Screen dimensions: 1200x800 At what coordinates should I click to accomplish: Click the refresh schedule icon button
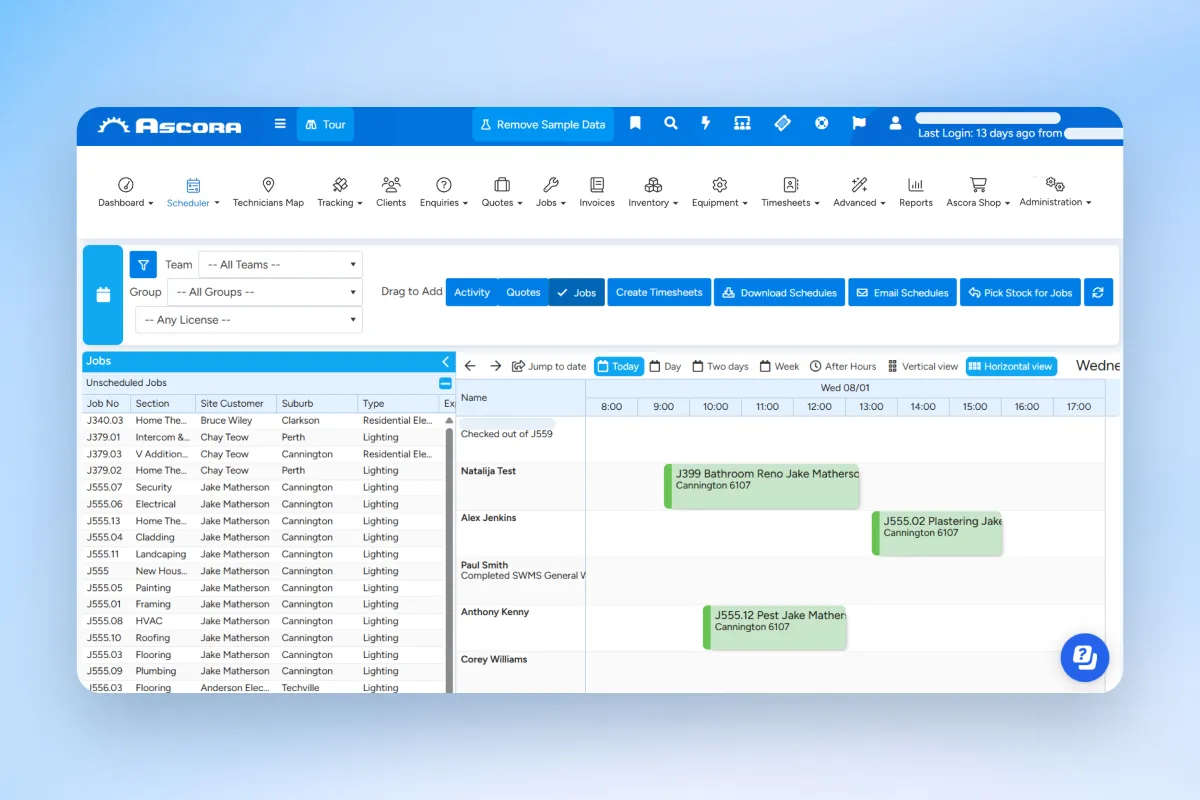[x=1098, y=292]
